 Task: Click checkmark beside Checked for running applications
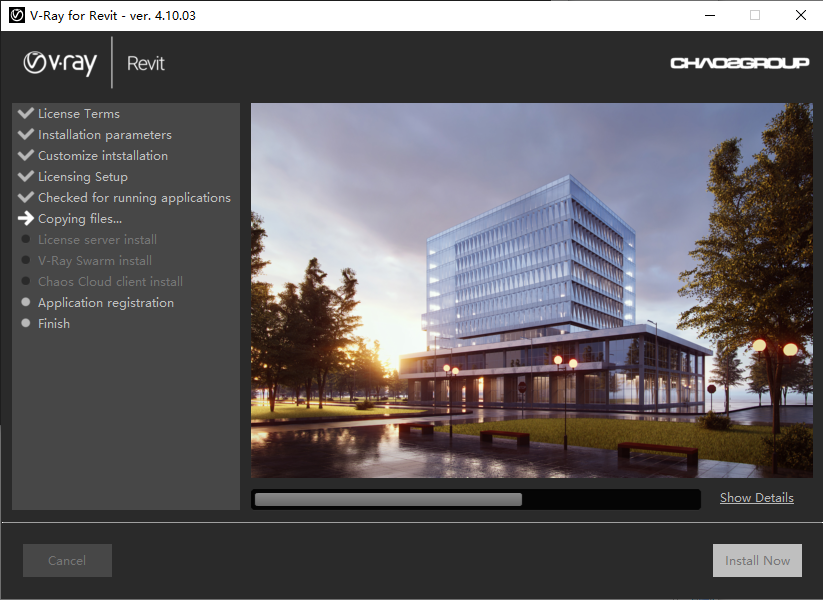tap(26, 197)
